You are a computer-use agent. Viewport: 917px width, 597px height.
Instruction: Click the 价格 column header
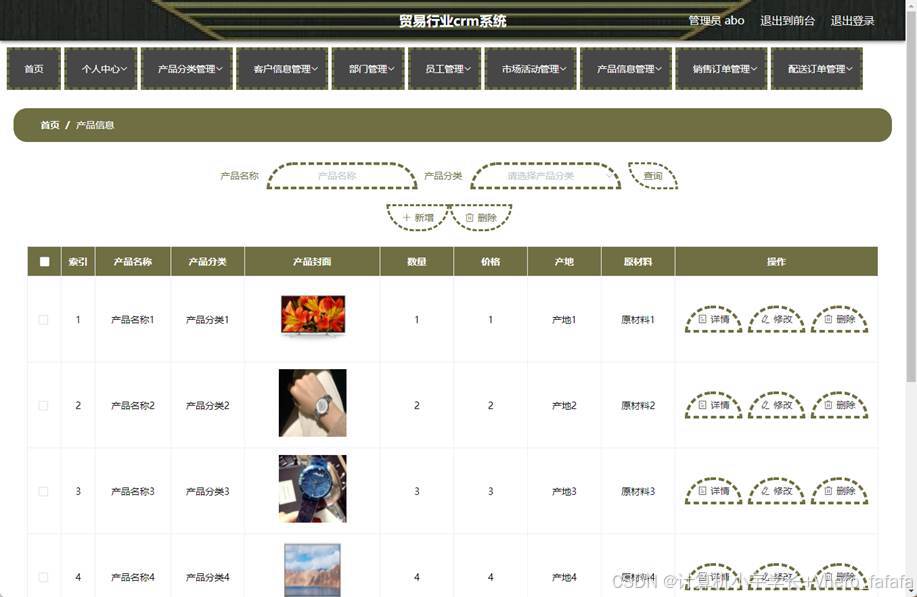[491, 261]
